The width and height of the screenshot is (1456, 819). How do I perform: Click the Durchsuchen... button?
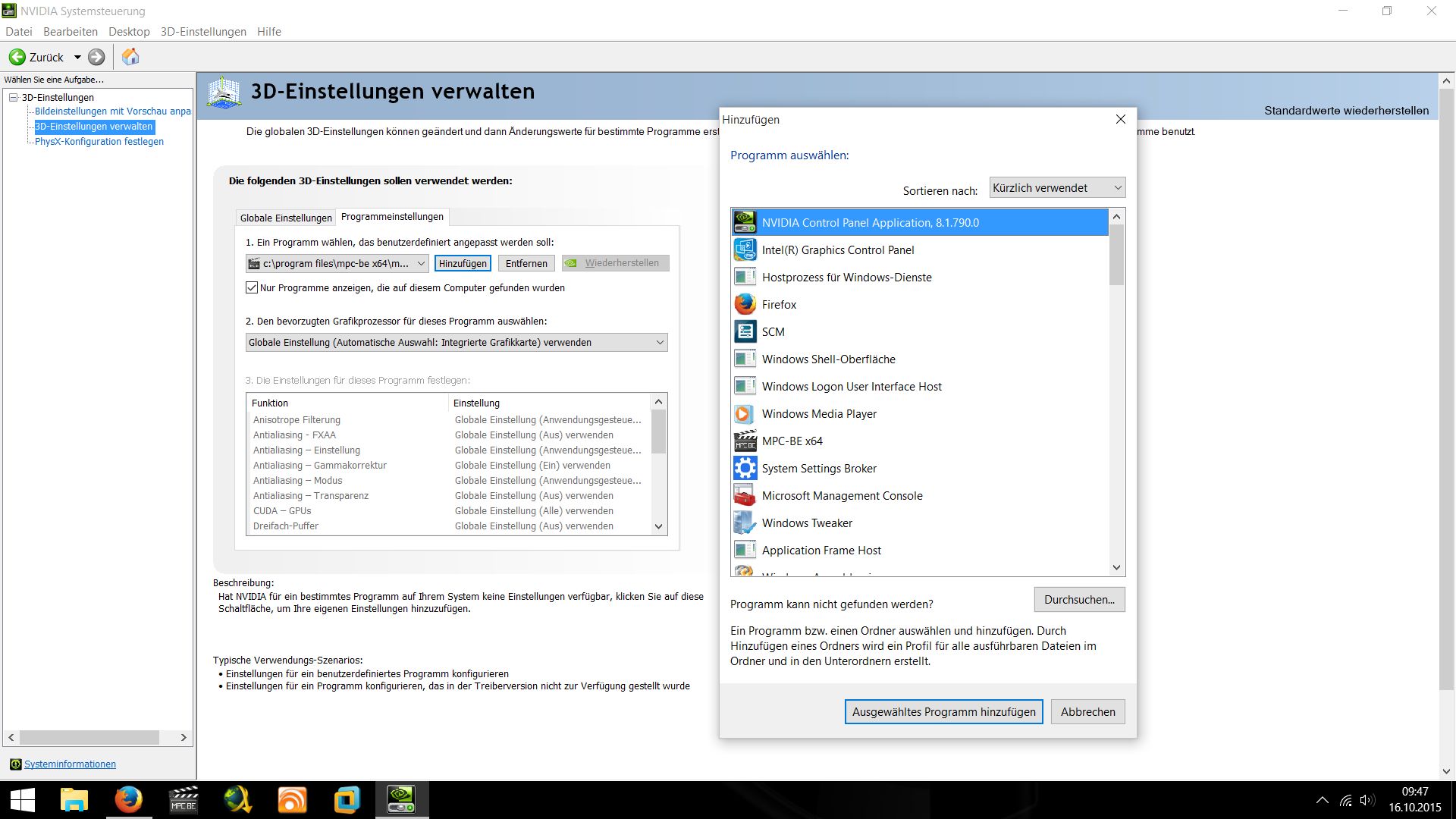click(1078, 600)
